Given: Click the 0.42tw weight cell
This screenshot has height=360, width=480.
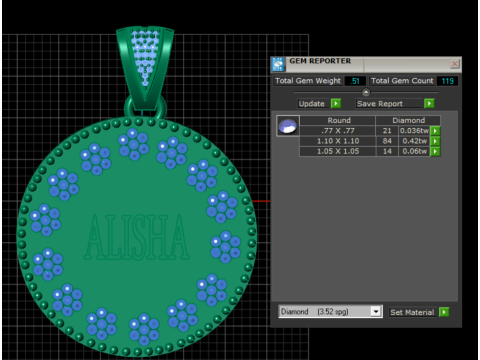Looking at the screenshot, I should click(x=414, y=141).
